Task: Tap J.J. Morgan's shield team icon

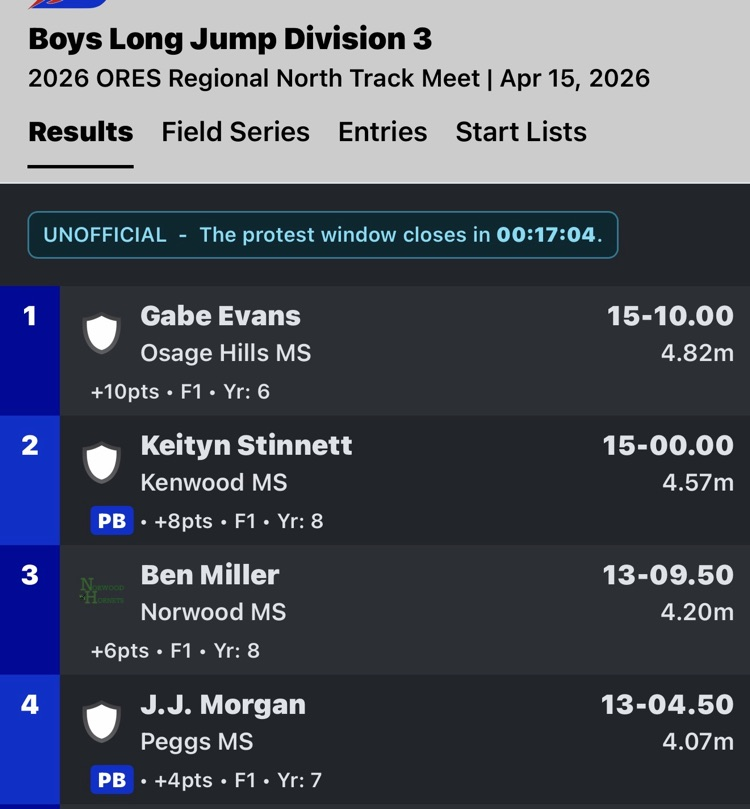Action: pos(101,722)
